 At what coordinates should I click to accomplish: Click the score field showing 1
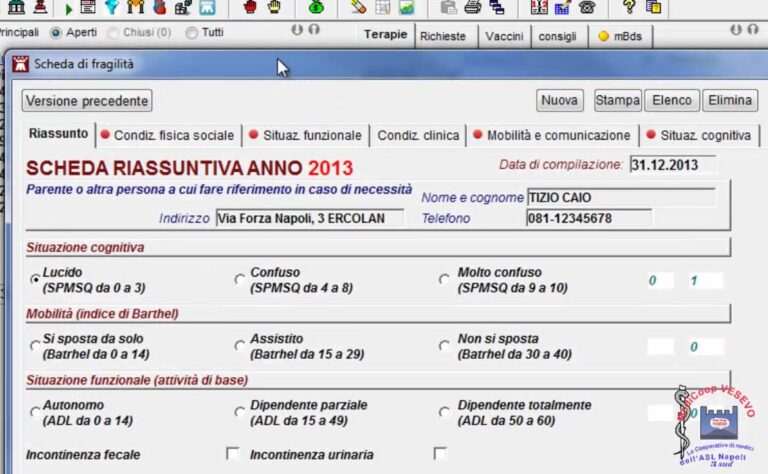705,281
